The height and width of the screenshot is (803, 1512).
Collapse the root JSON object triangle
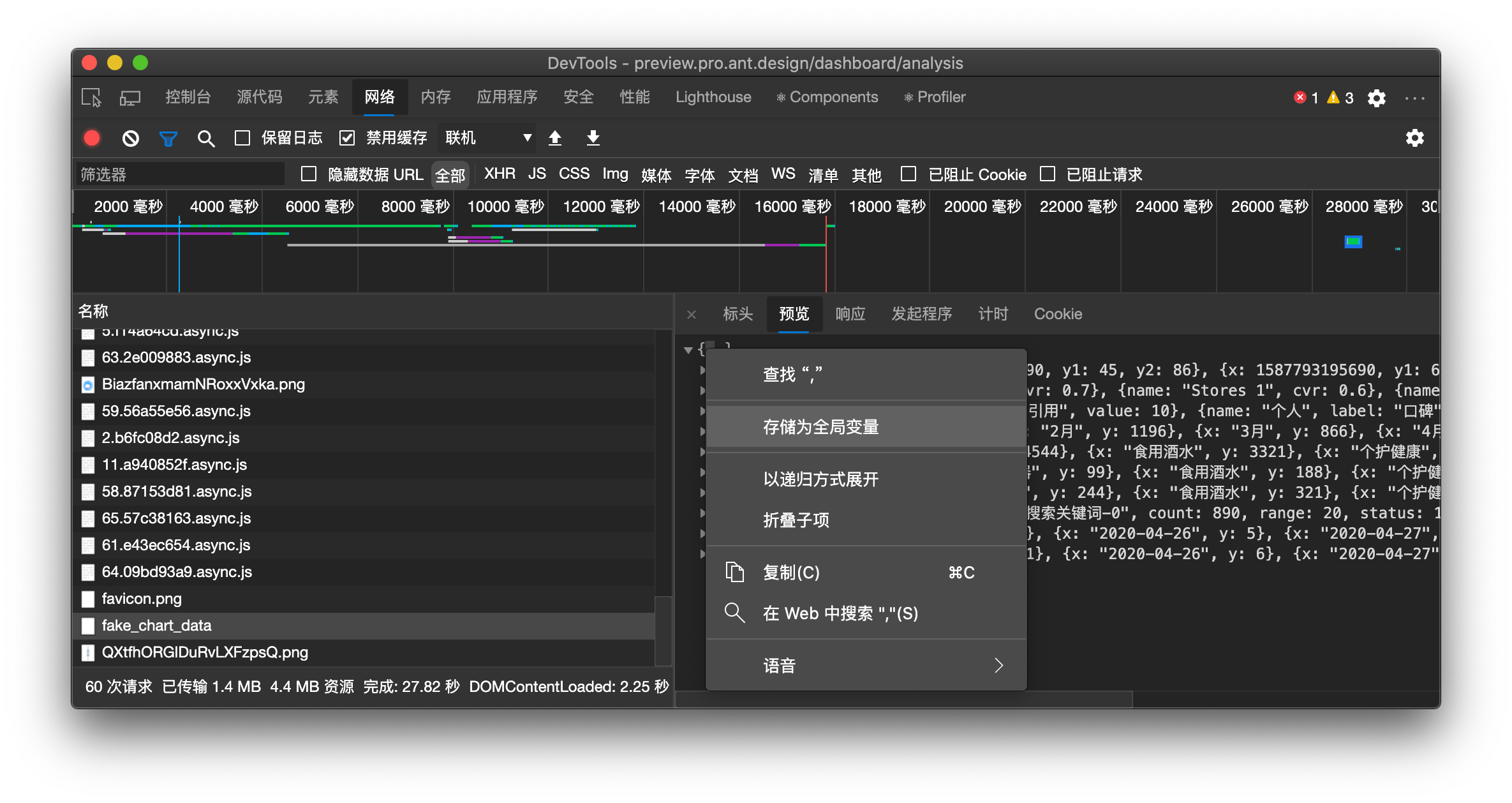(688, 350)
